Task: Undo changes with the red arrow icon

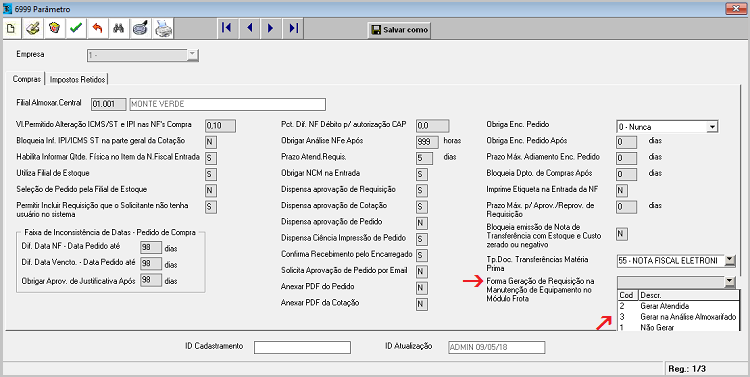Action: click(x=97, y=29)
